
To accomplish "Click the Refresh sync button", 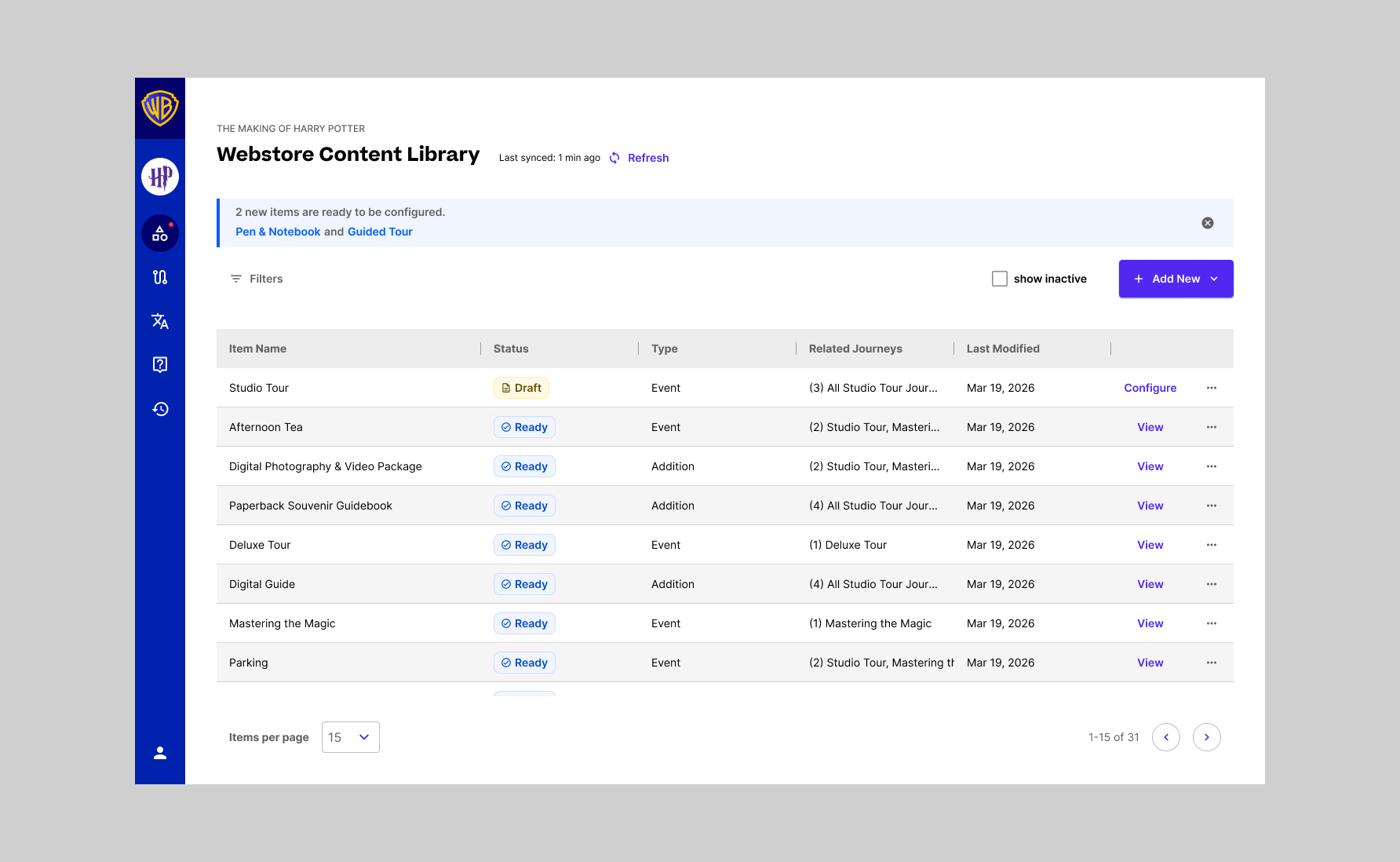I will click(639, 158).
